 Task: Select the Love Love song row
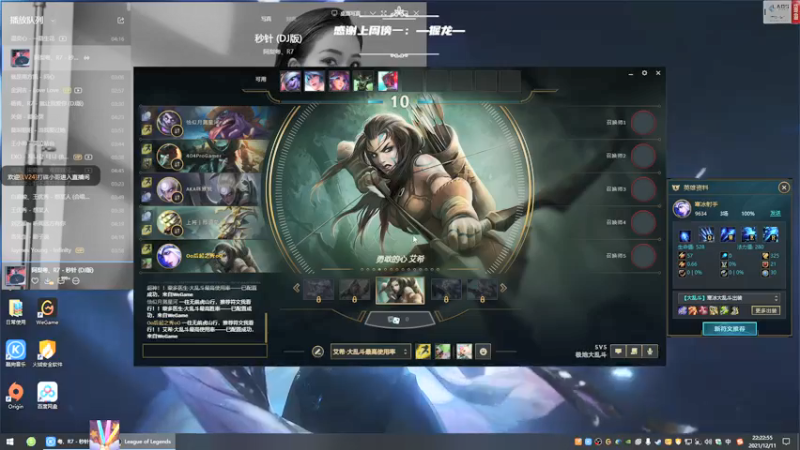coord(67,90)
